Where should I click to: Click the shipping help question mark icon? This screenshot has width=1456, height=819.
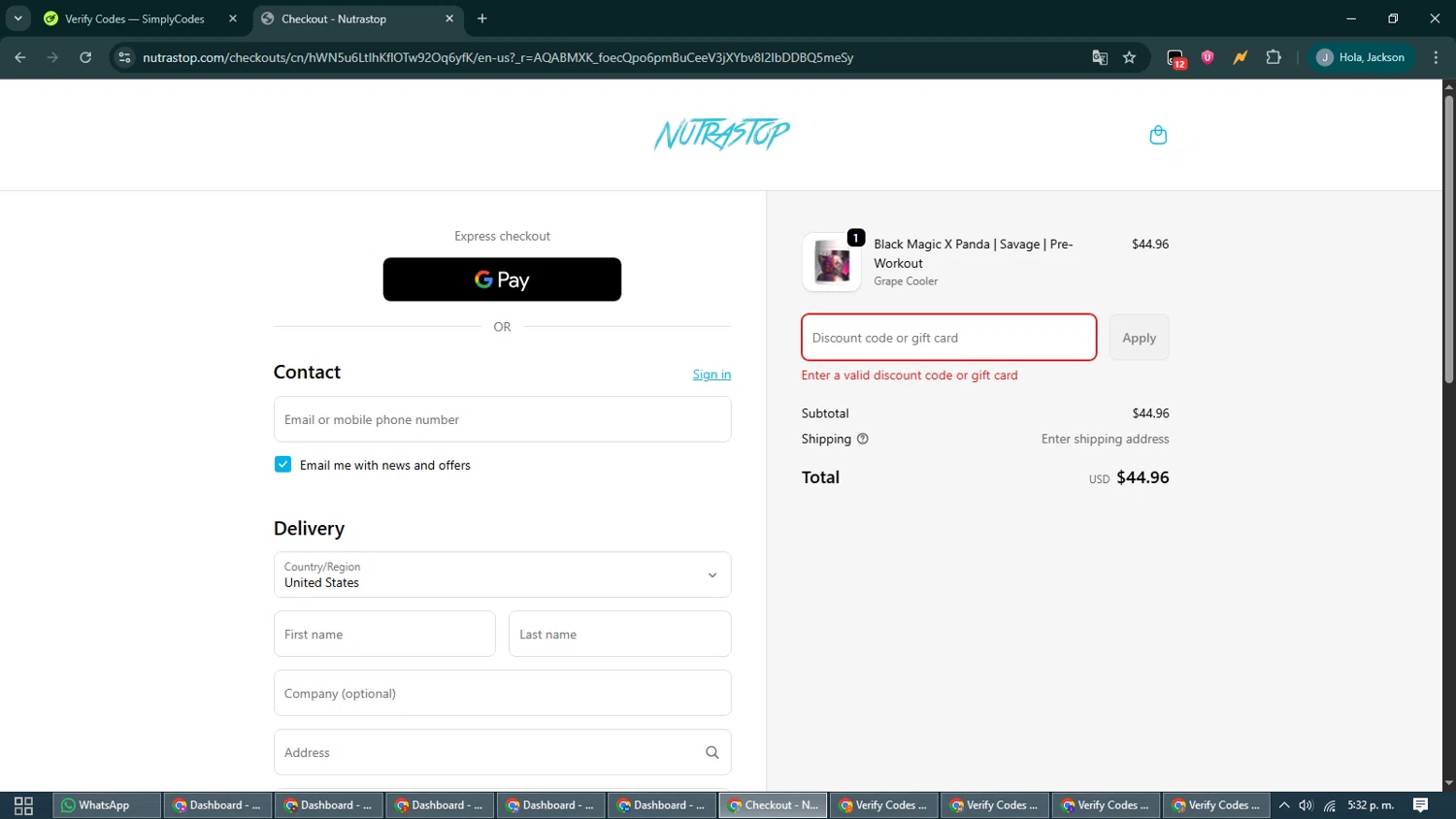pos(863,439)
